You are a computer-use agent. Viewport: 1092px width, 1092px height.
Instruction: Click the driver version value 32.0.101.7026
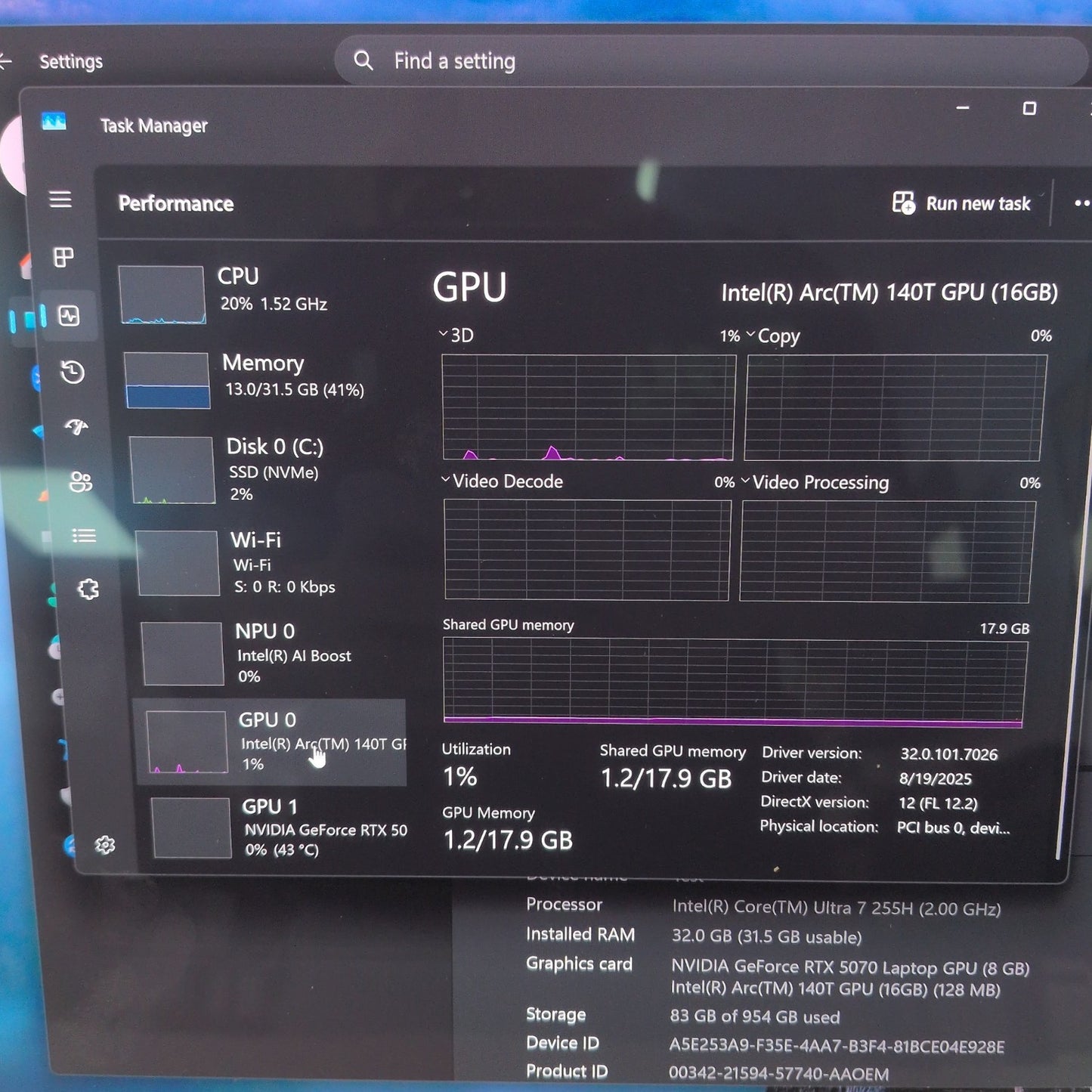point(948,753)
